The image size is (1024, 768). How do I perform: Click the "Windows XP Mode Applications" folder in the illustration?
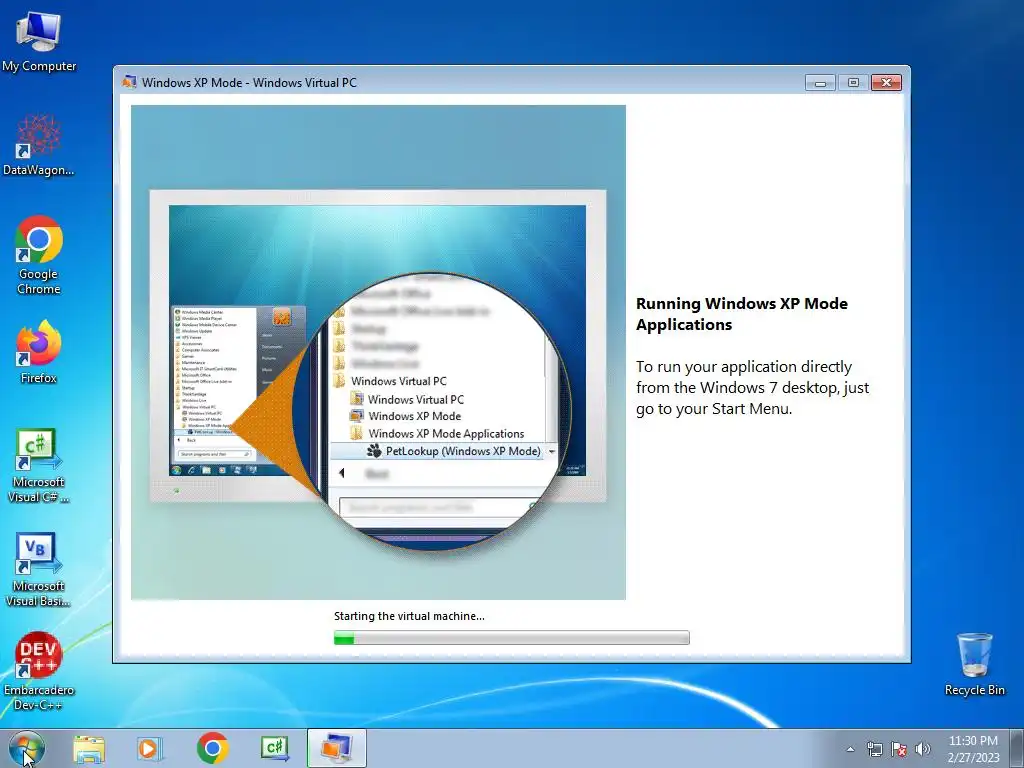pos(446,434)
